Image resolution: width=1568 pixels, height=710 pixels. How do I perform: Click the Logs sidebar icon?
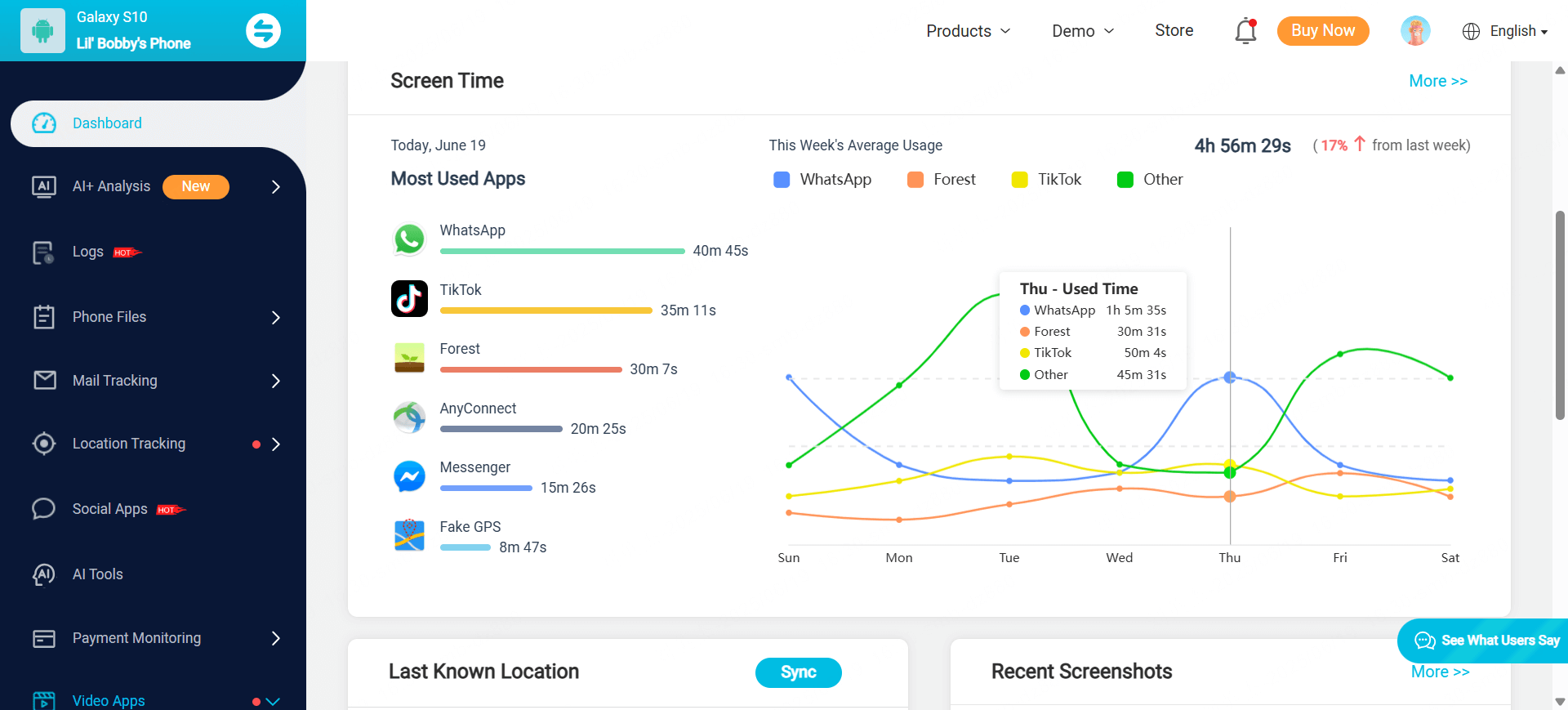pyautogui.click(x=43, y=252)
